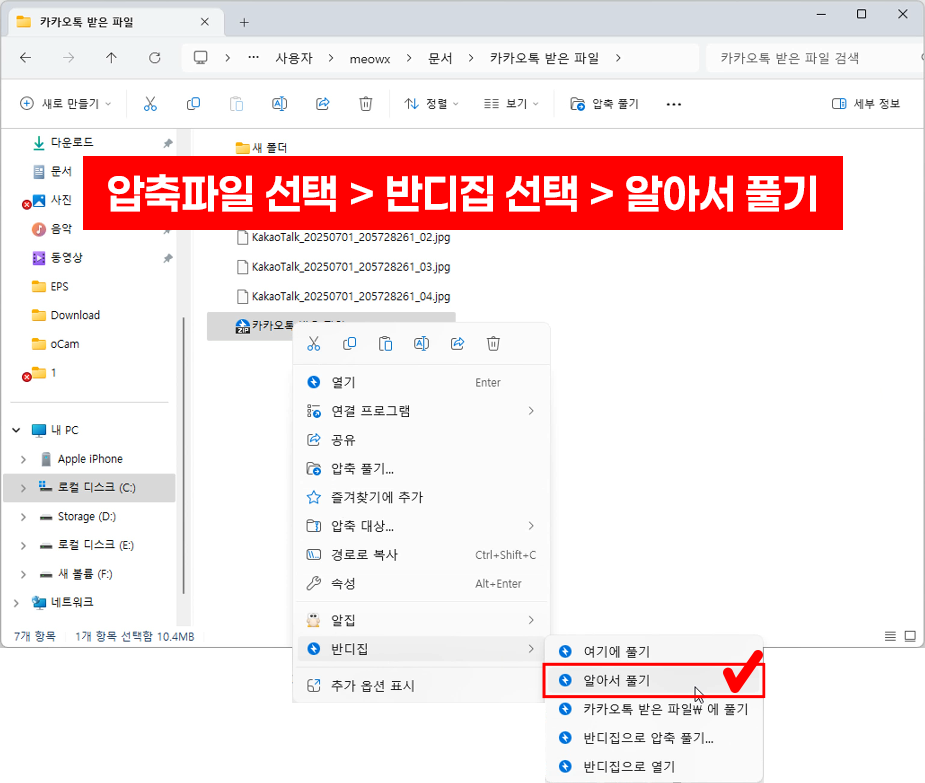
Task: Expand the hidden path ellipsis in the address bar
Action: click(x=254, y=58)
